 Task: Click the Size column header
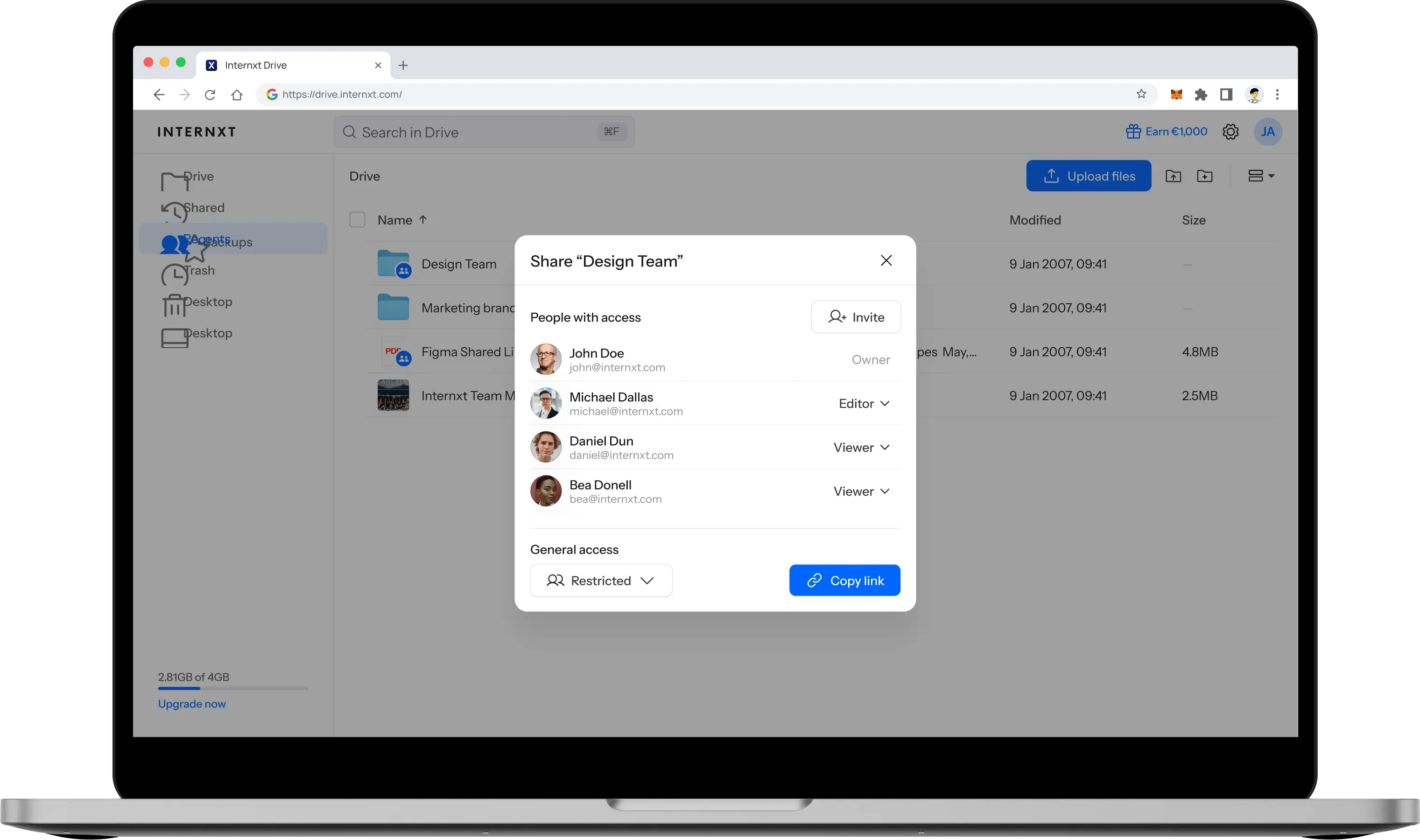(1194, 220)
